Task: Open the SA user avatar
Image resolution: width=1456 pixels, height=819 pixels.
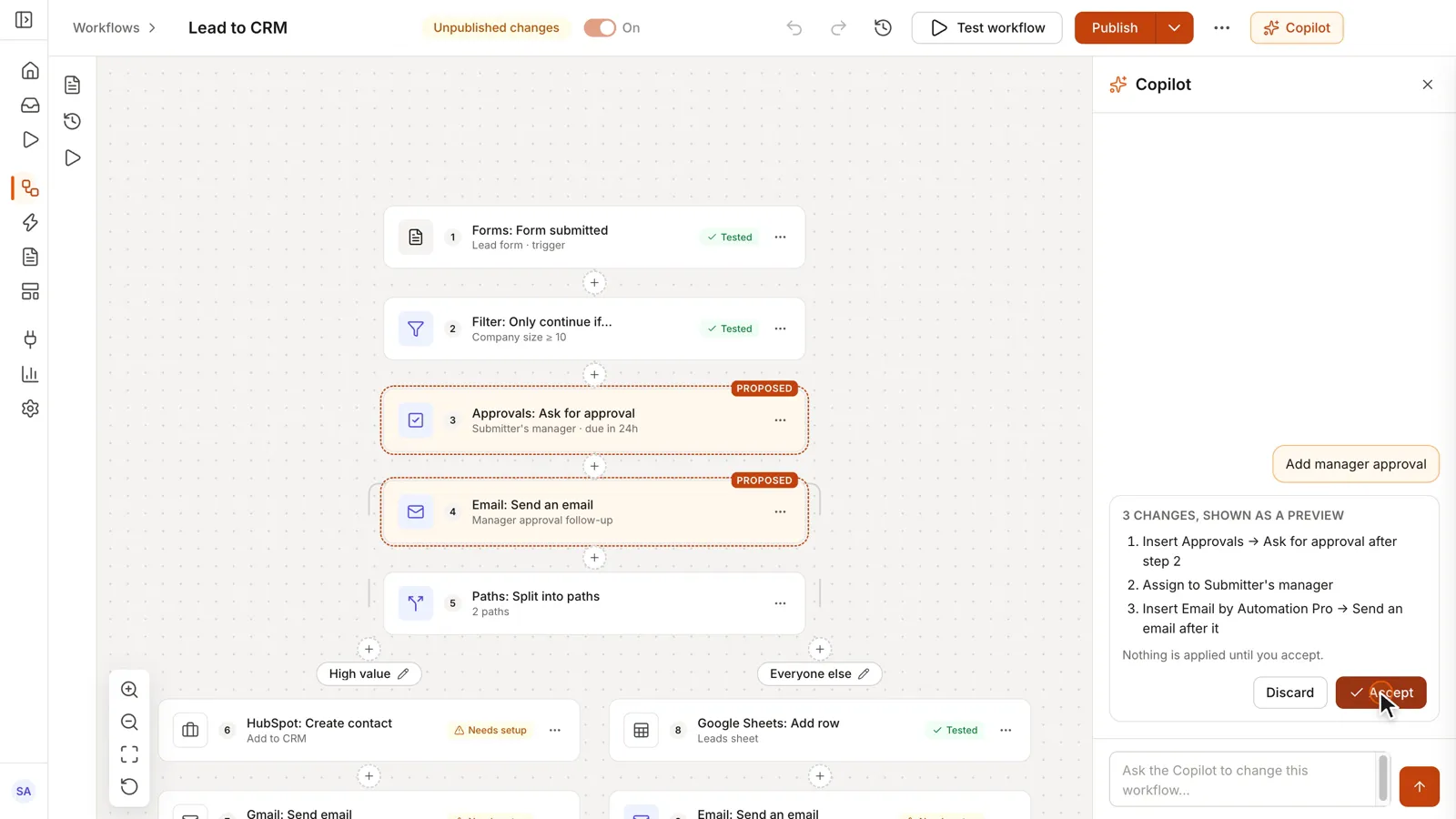Action: (24, 791)
